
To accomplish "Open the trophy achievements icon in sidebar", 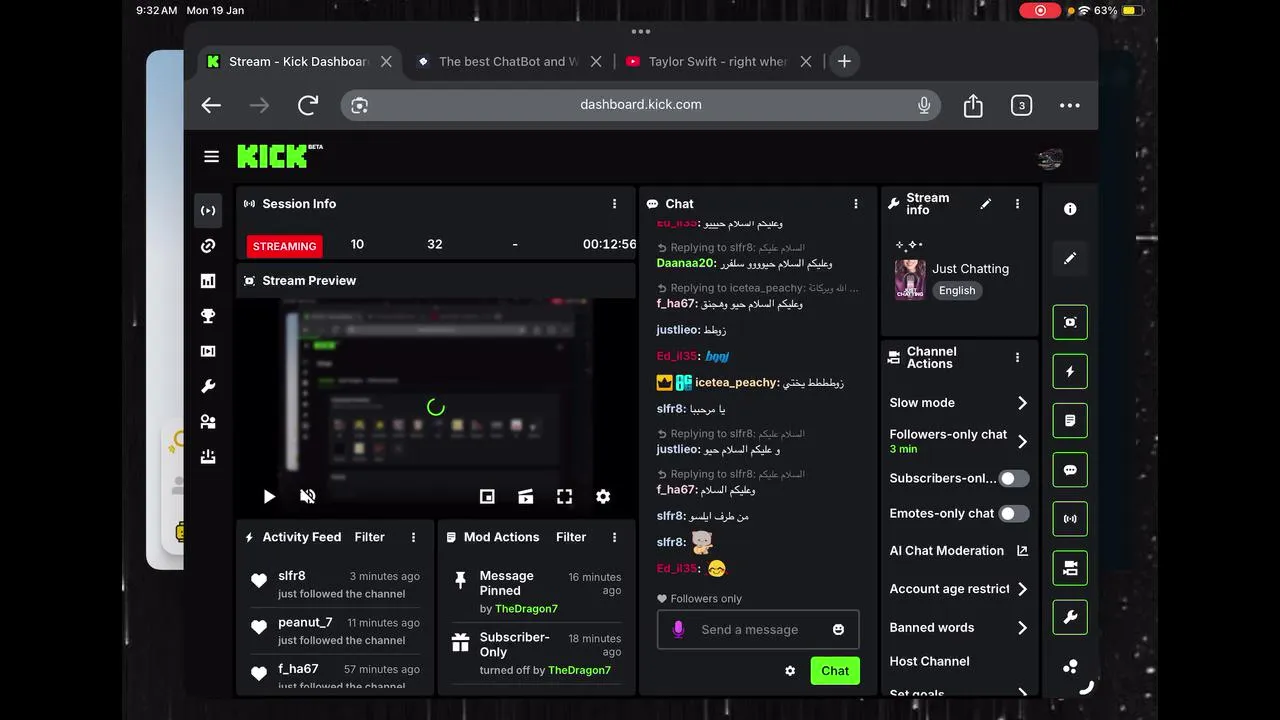I will [208, 316].
